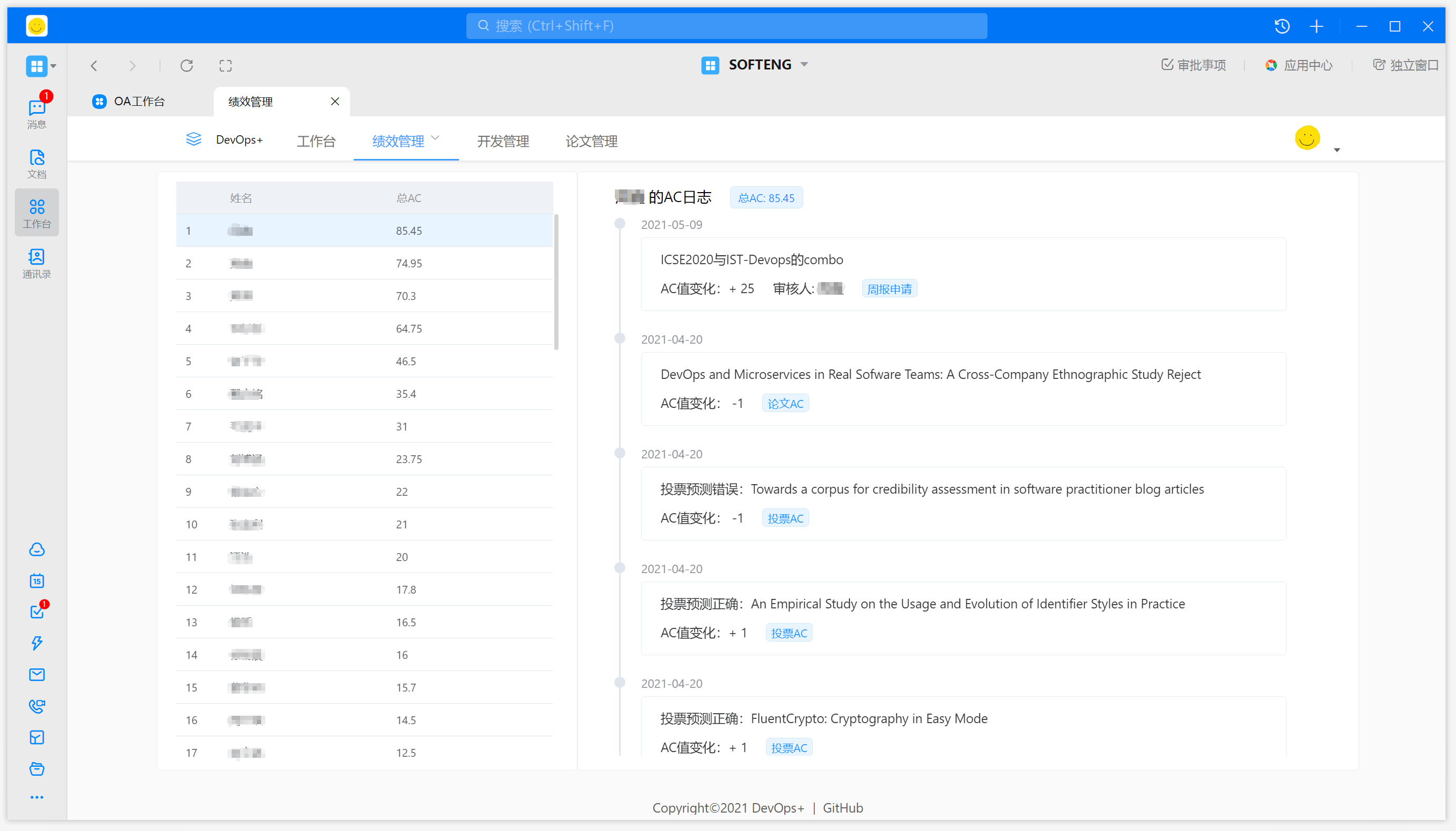Click the calendar icon in the left sidebar
This screenshot has height=831, width=1456.
36,581
